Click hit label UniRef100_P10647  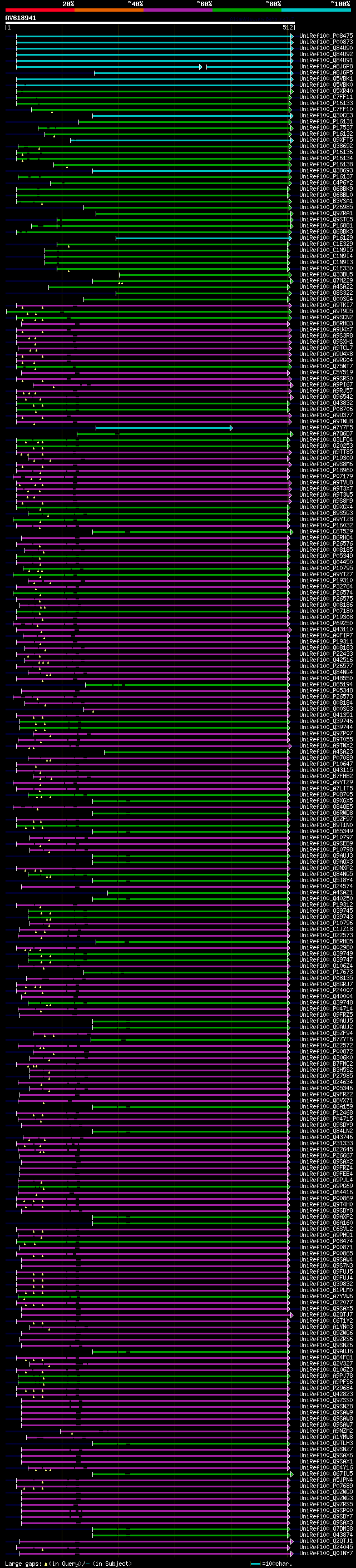click(x=326, y=763)
